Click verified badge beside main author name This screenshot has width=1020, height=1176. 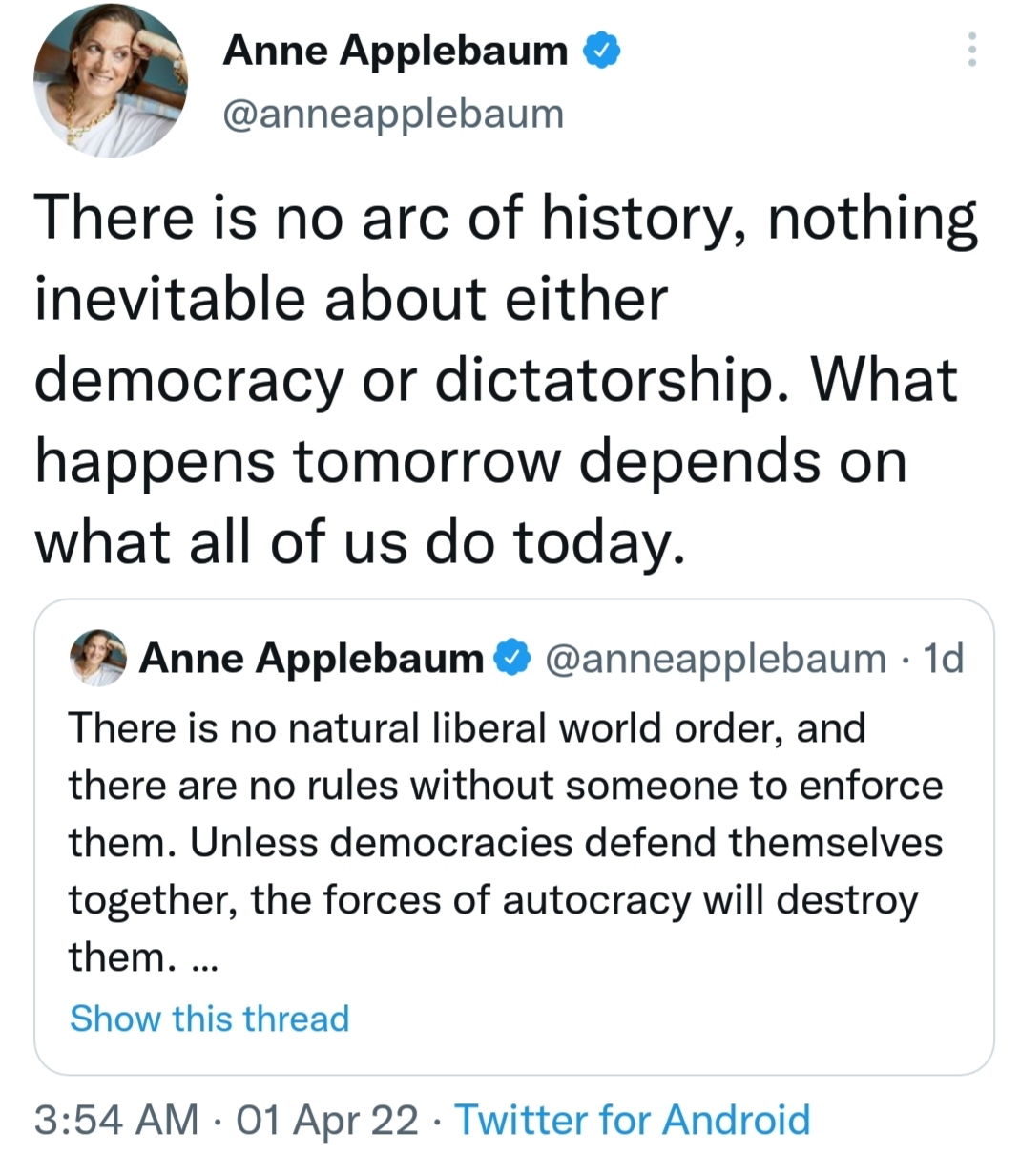click(x=600, y=50)
